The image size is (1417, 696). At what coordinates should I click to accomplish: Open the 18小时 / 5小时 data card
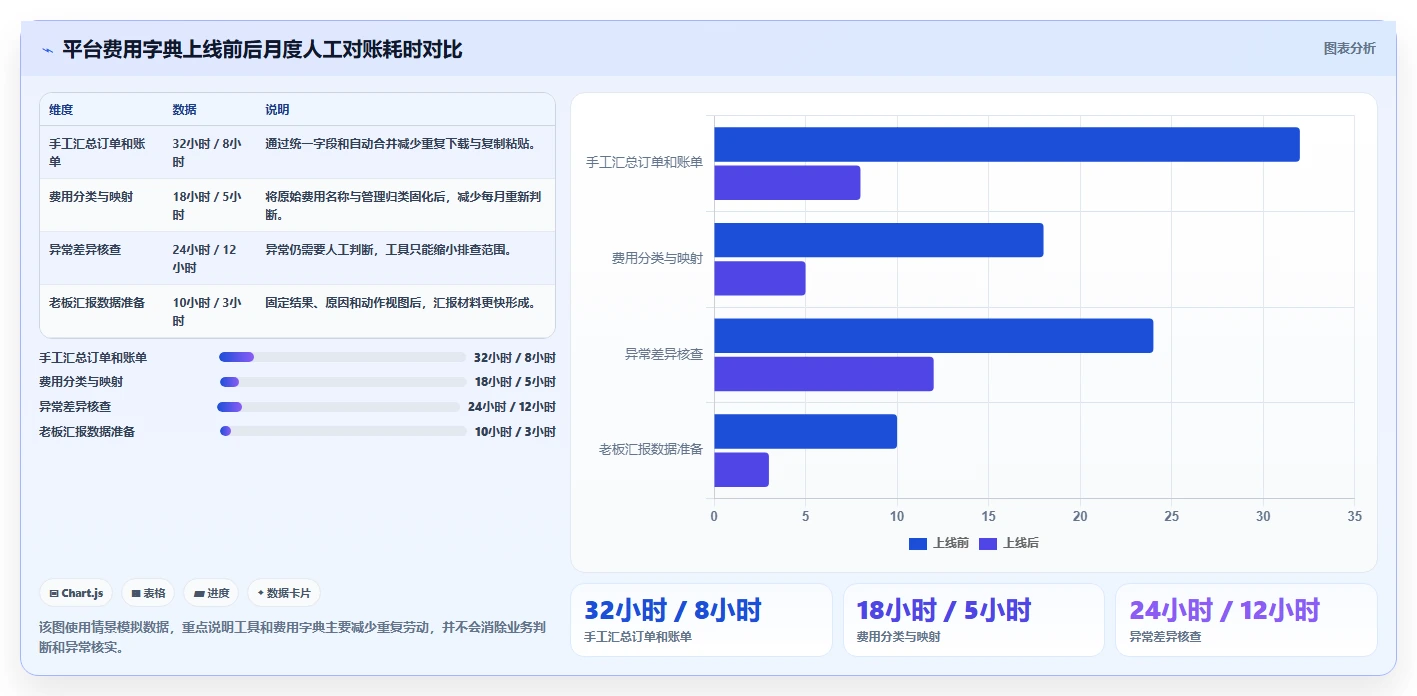[x=974, y=620]
